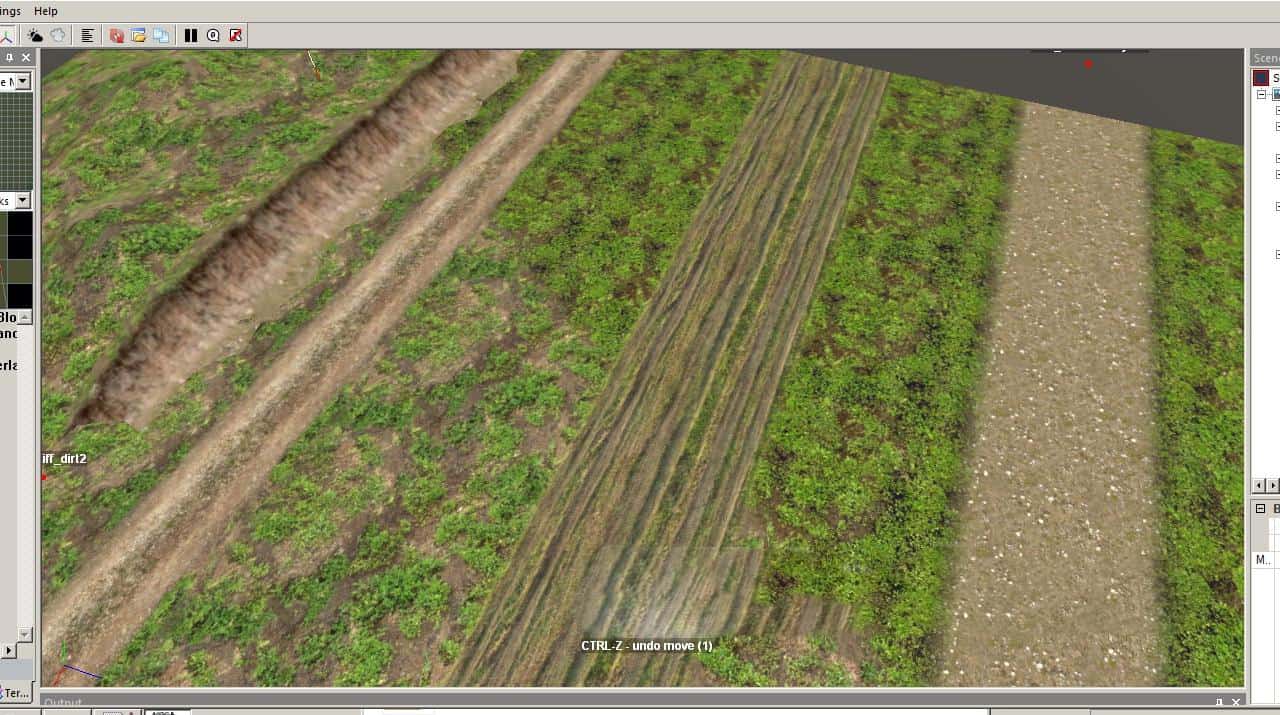Screen dimensions: 1280x715
Task: Click the overlapping blue windows icon
Action: pos(161,35)
